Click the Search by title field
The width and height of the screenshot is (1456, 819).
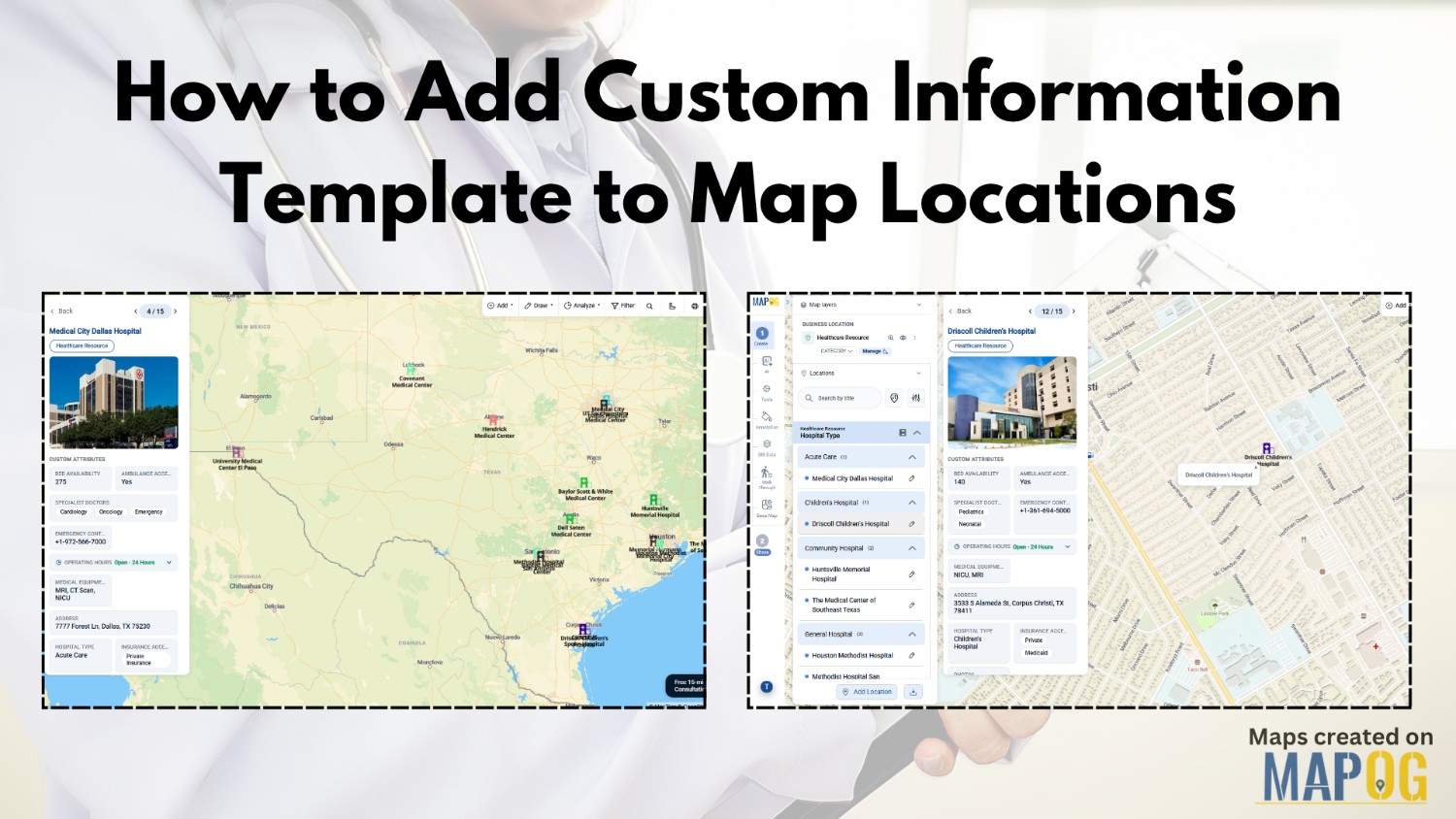click(x=841, y=398)
